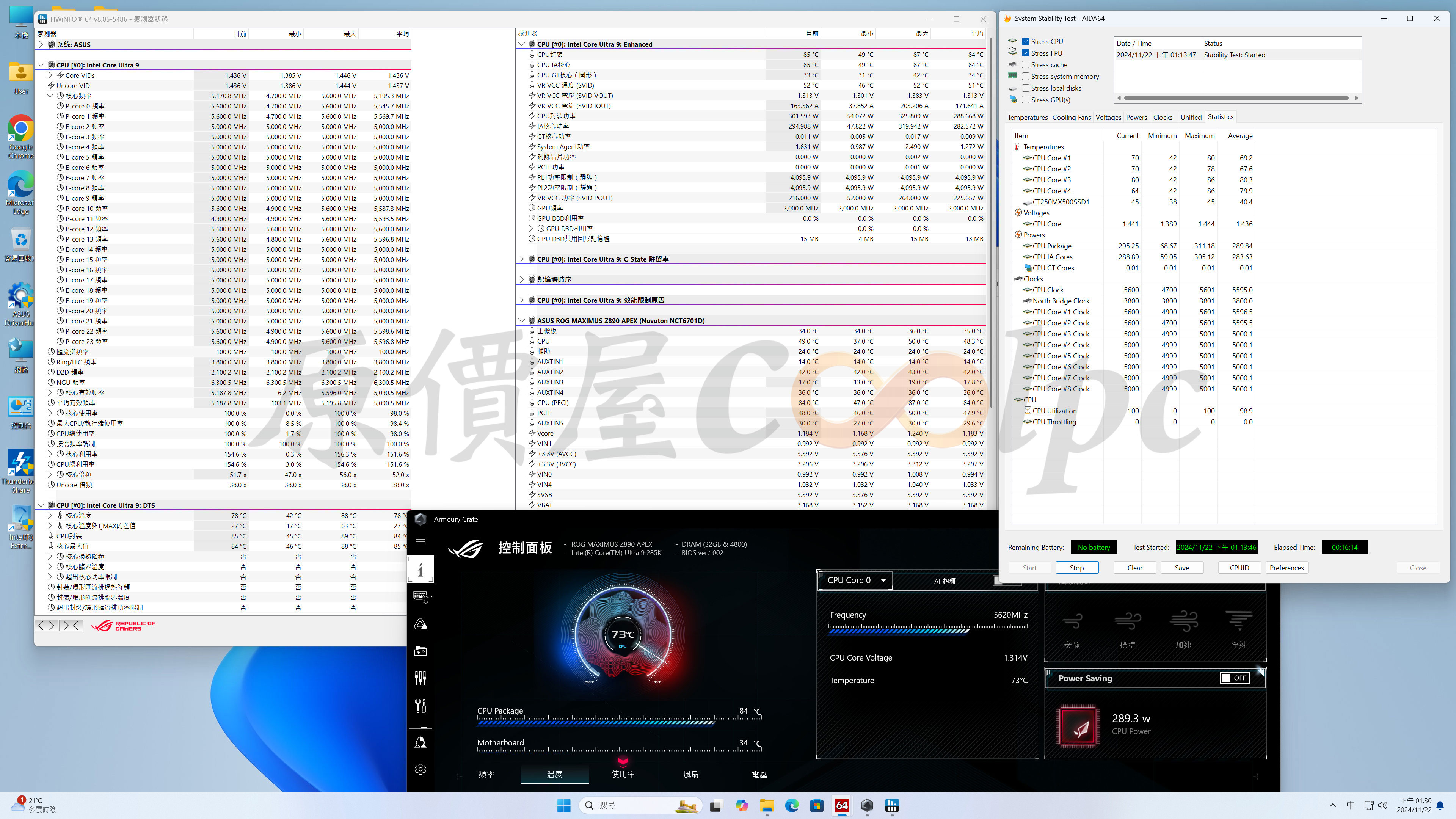Screen dimensions: 1456x819
Task: Open the ASUS DriverHub desktop icon
Action: [x=21, y=304]
